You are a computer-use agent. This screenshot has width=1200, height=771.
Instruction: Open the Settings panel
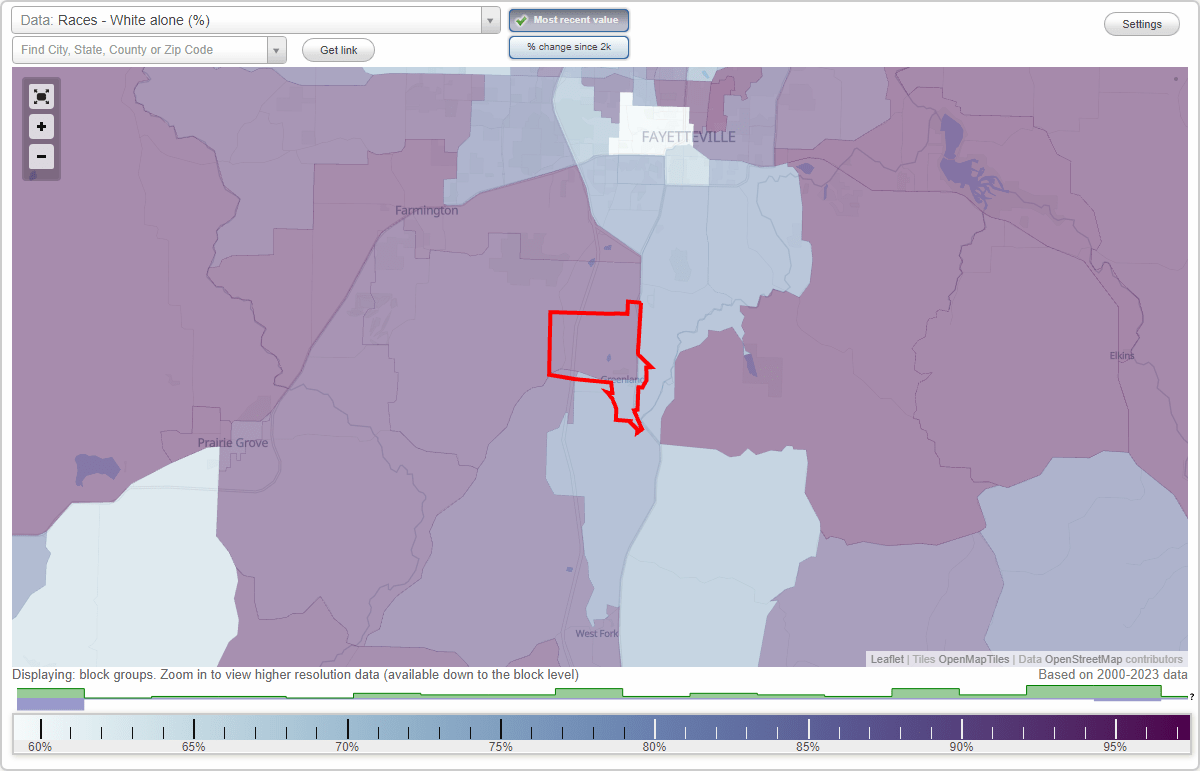1141,23
